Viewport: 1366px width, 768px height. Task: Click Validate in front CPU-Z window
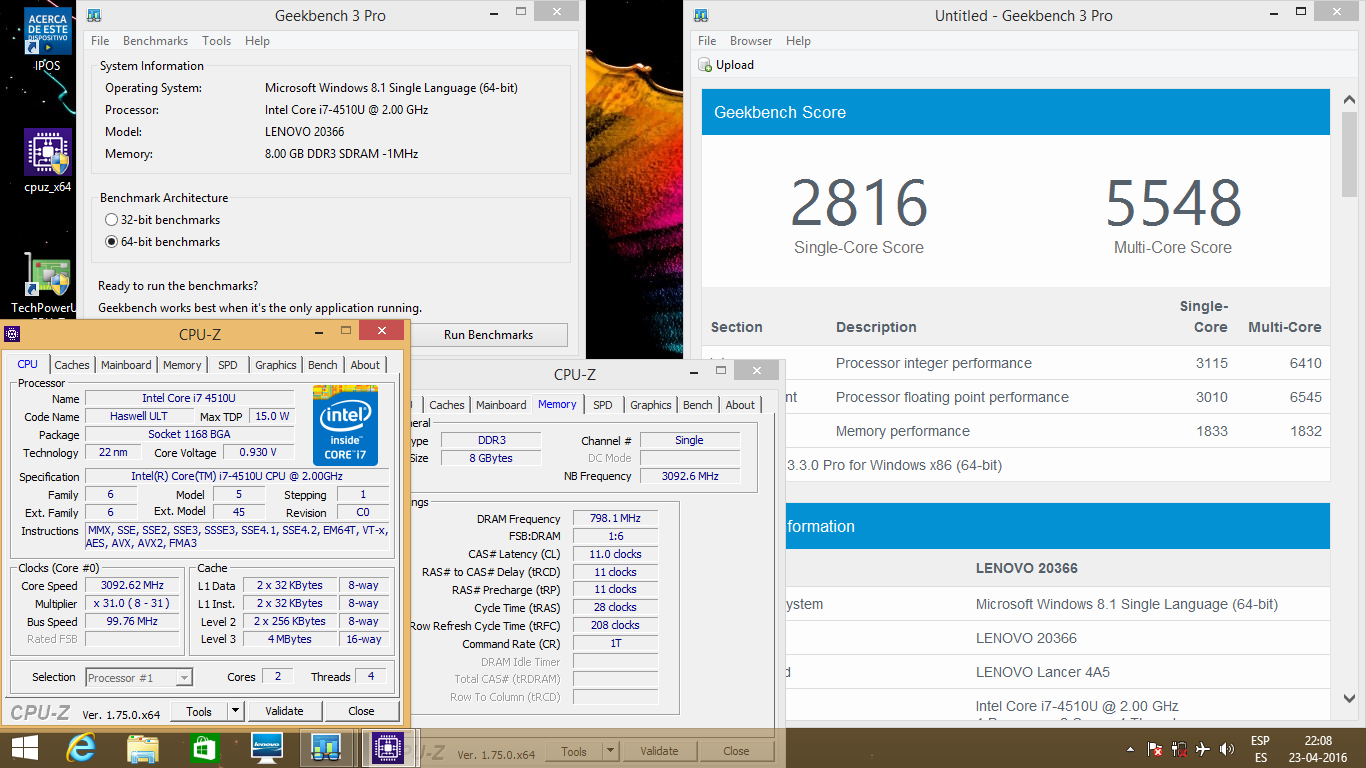pyautogui.click(x=284, y=711)
